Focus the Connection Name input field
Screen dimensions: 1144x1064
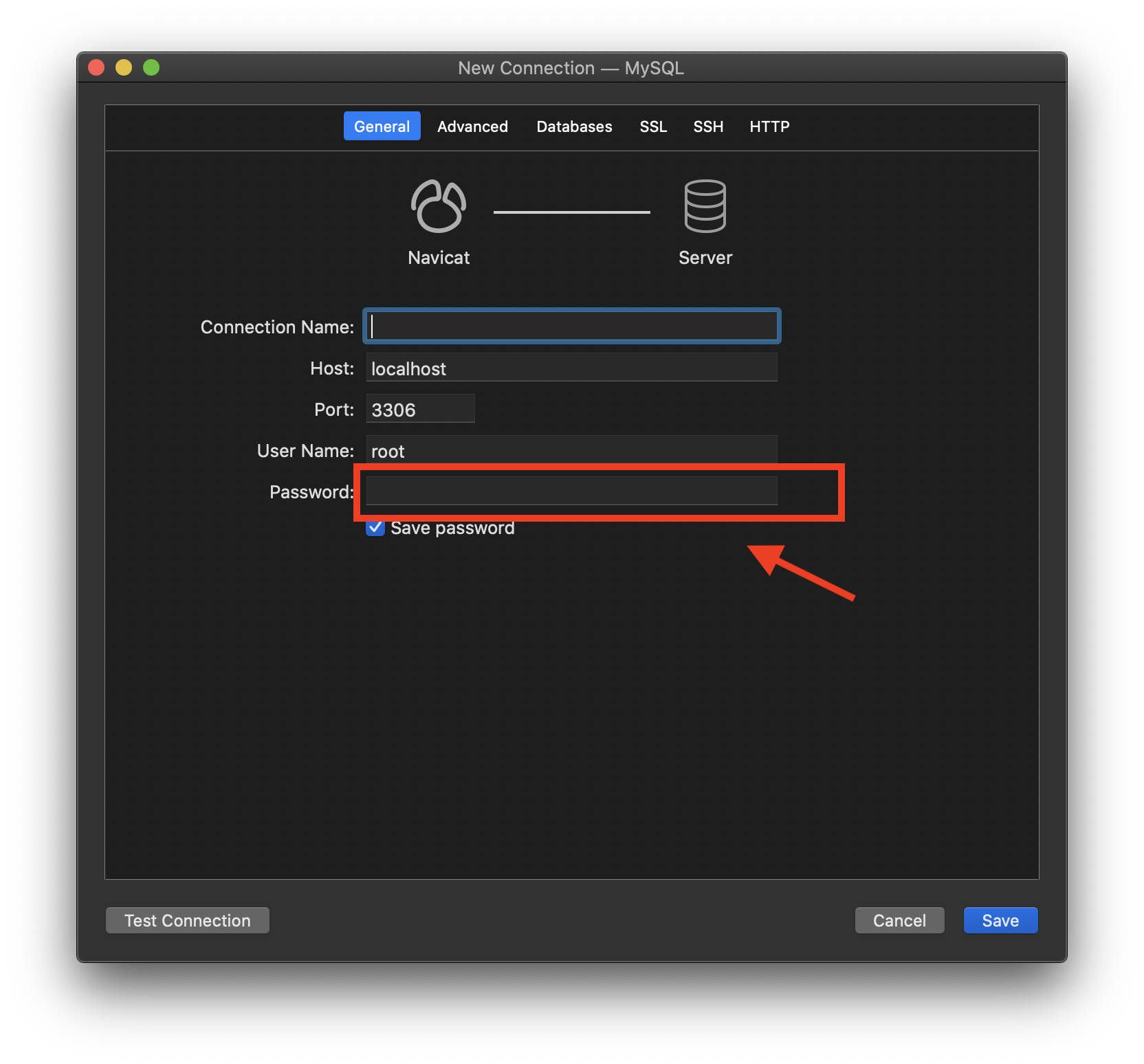(572, 326)
